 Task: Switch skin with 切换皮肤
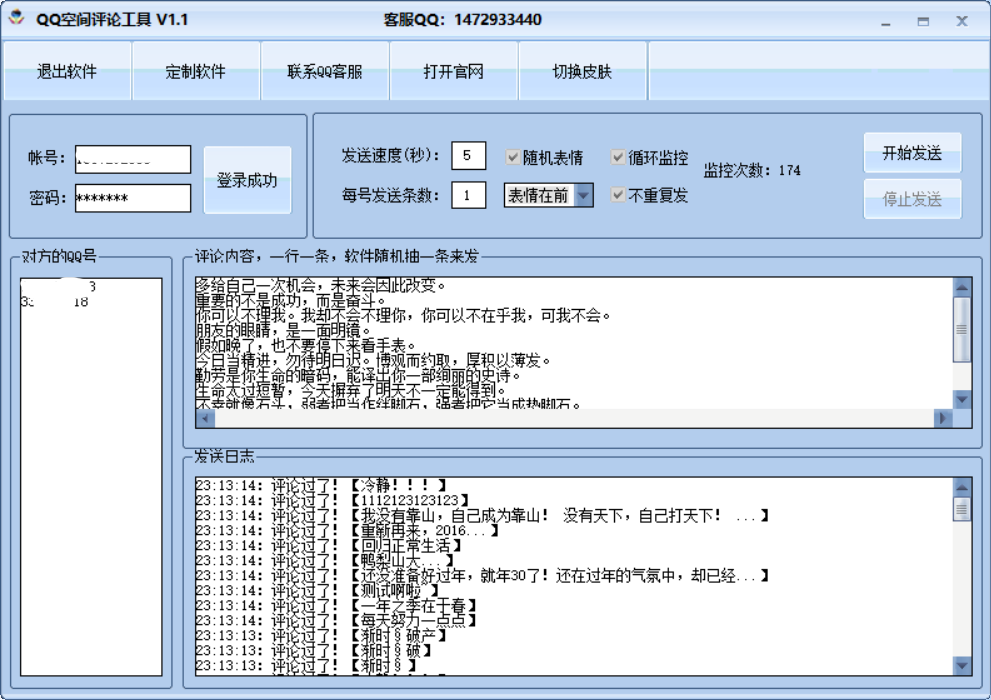(x=583, y=71)
